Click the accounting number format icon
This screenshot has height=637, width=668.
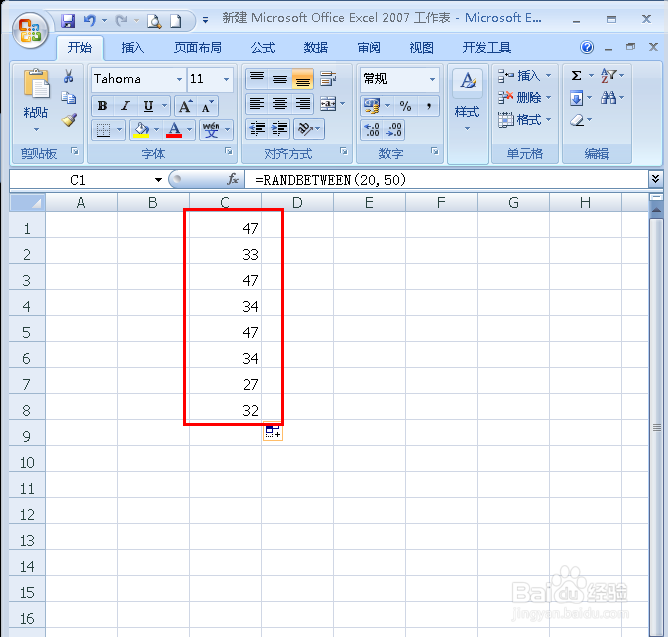(x=371, y=106)
